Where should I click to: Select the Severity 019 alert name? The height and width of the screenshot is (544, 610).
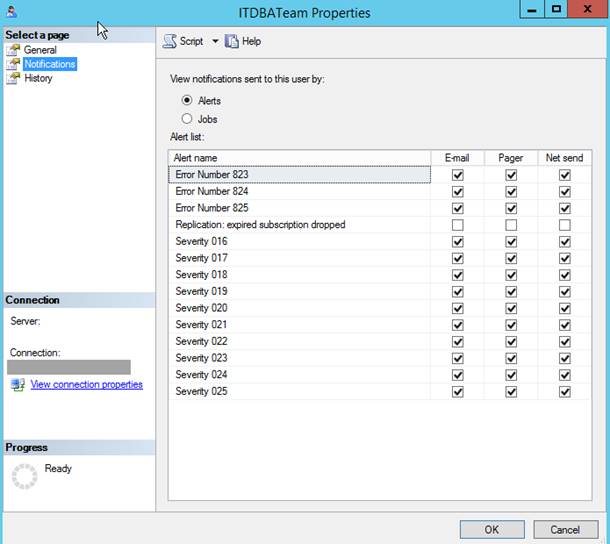click(201, 292)
